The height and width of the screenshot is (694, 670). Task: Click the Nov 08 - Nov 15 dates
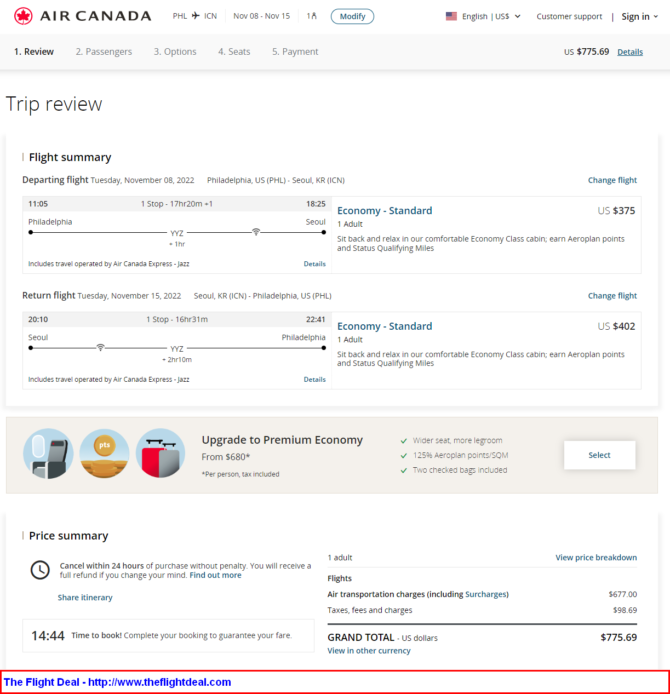coord(262,16)
